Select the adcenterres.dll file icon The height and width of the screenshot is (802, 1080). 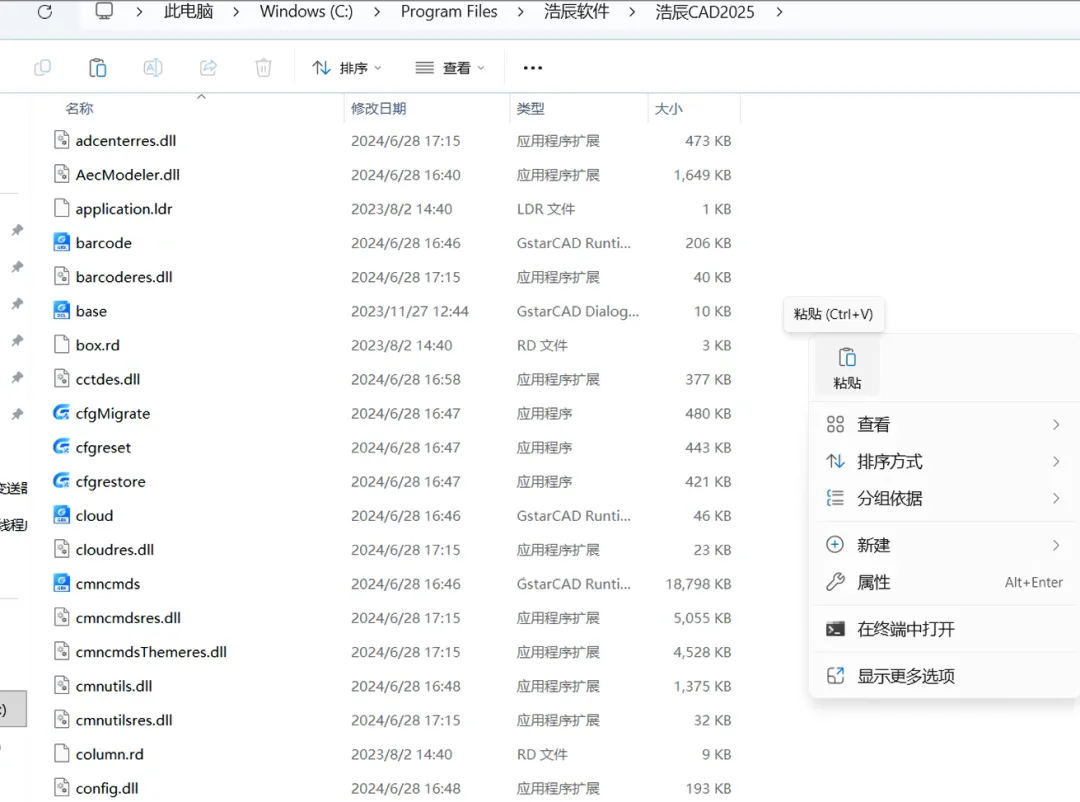click(61, 140)
